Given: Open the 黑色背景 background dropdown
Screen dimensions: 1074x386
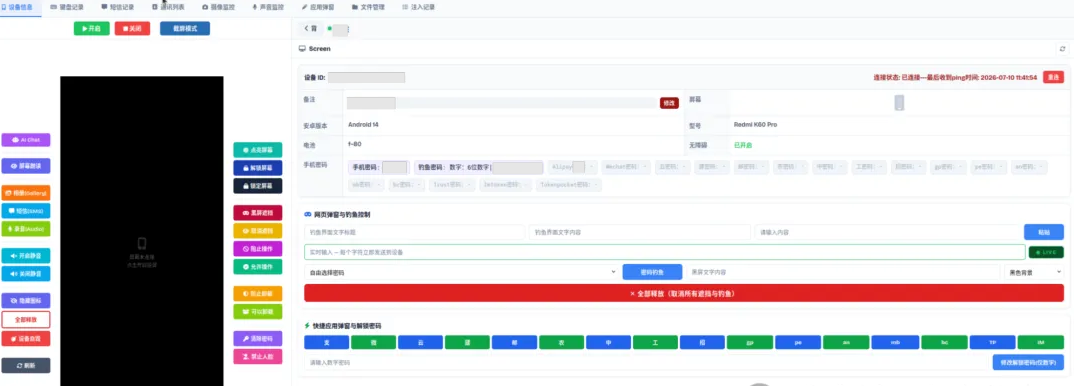Looking at the screenshot, I should (x=1034, y=272).
